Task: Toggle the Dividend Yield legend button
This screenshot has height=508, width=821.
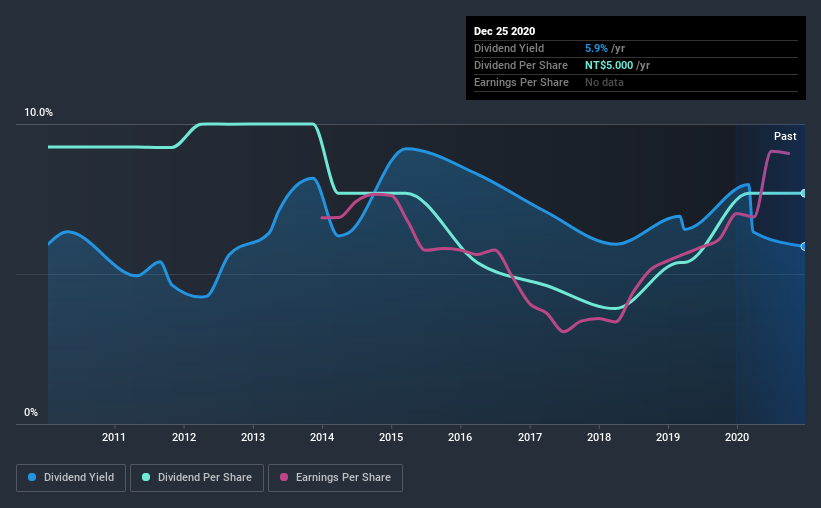Action: tap(71, 478)
